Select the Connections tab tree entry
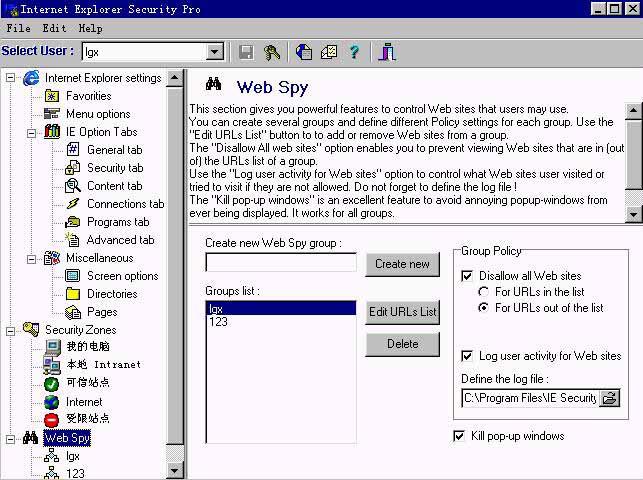643x480 pixels. click(117, 204)
